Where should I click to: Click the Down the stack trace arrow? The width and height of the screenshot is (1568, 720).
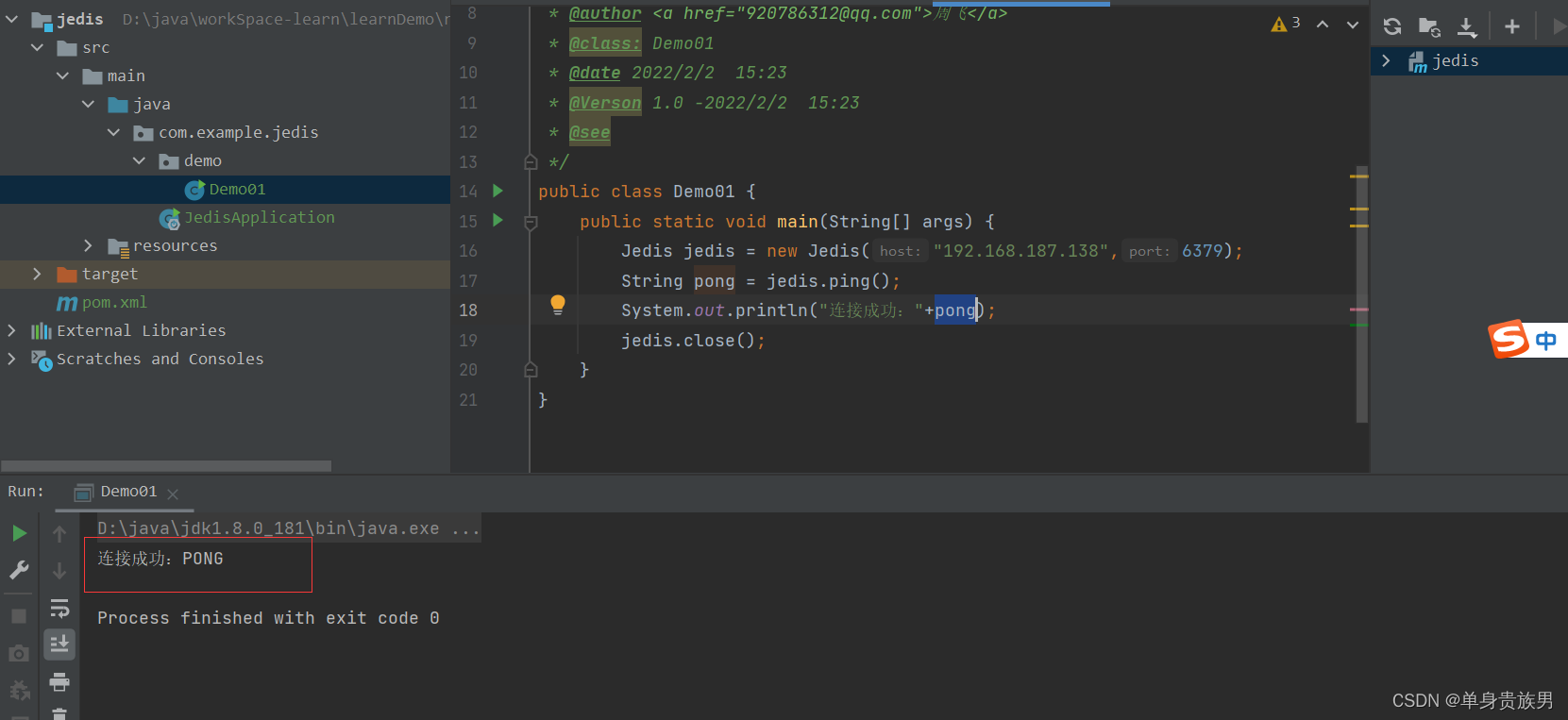59,571
